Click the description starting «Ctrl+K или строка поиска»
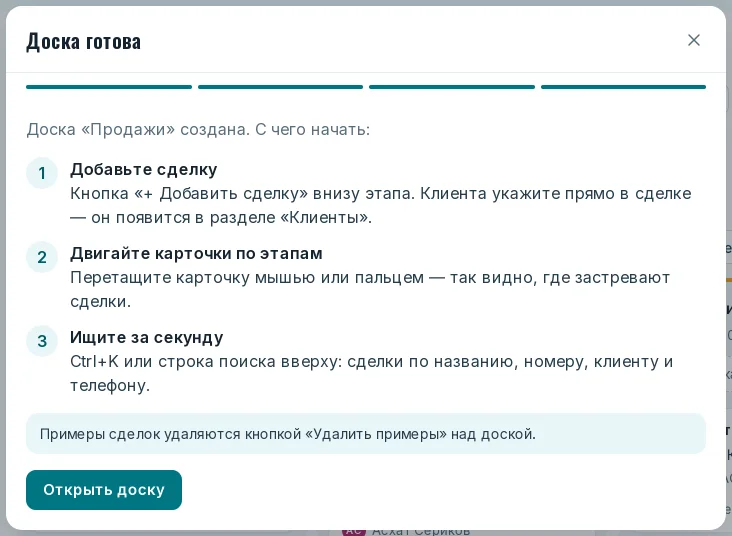 tap(372, 374)
